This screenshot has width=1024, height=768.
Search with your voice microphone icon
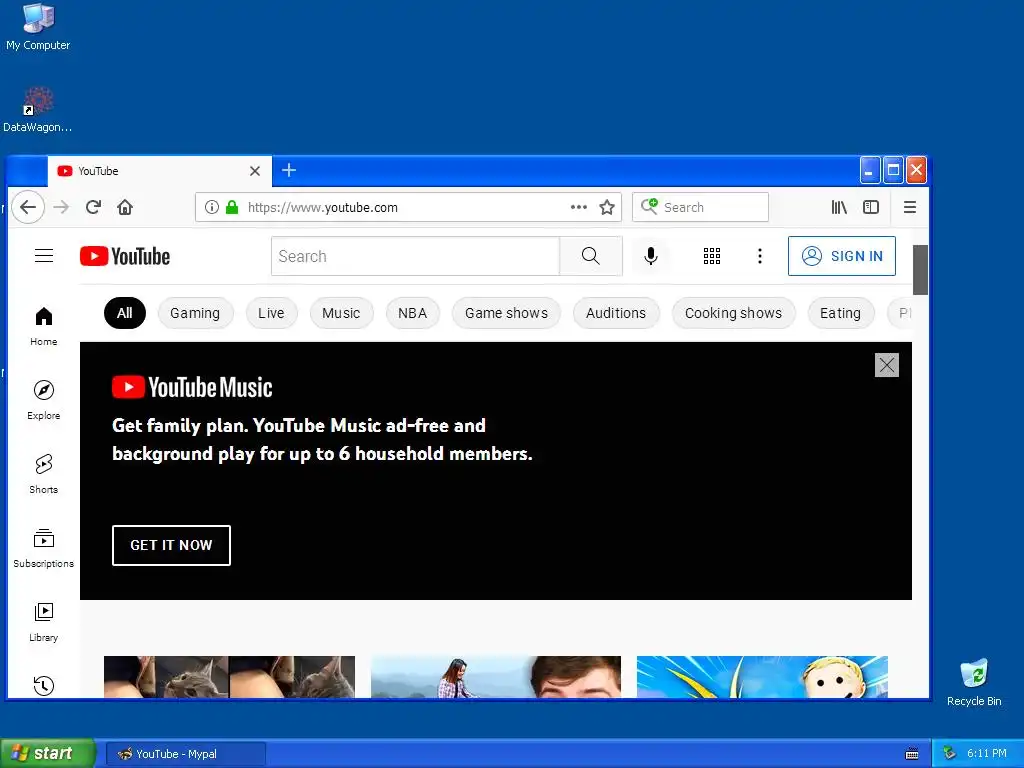(x=650, y=256)
